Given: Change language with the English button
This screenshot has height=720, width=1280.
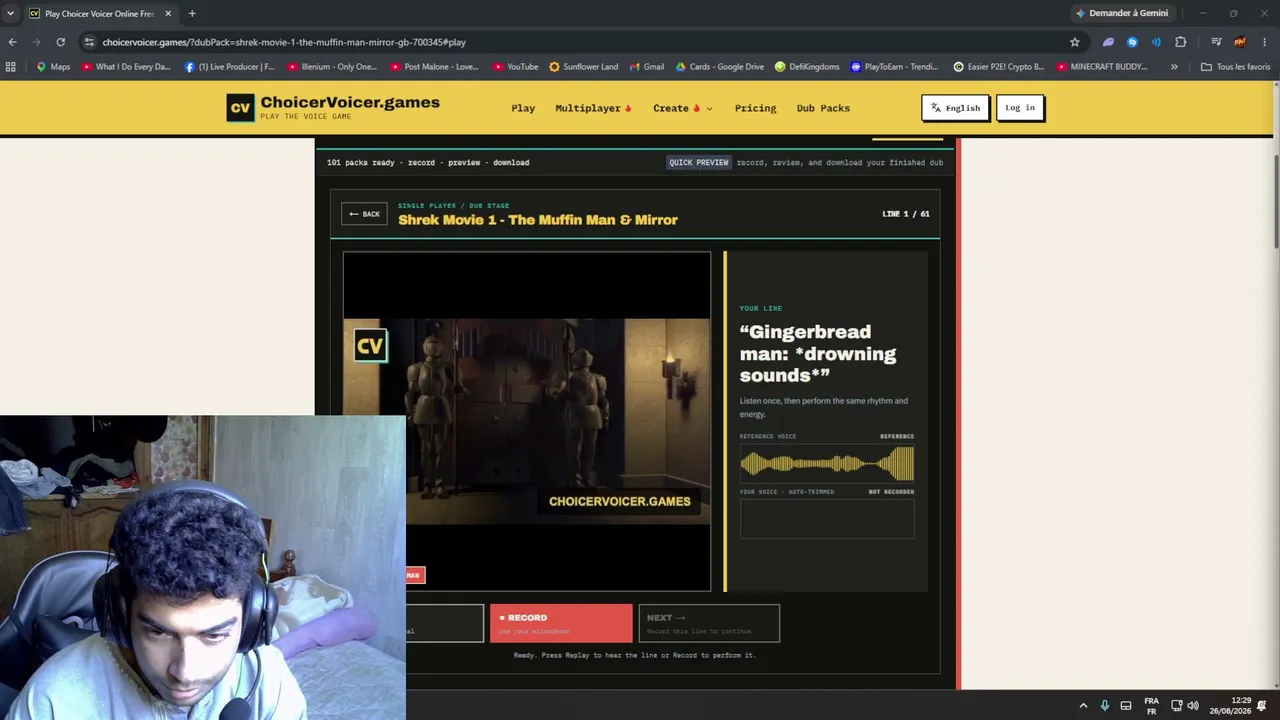Looking at the screenshot, I should point(955,108).
